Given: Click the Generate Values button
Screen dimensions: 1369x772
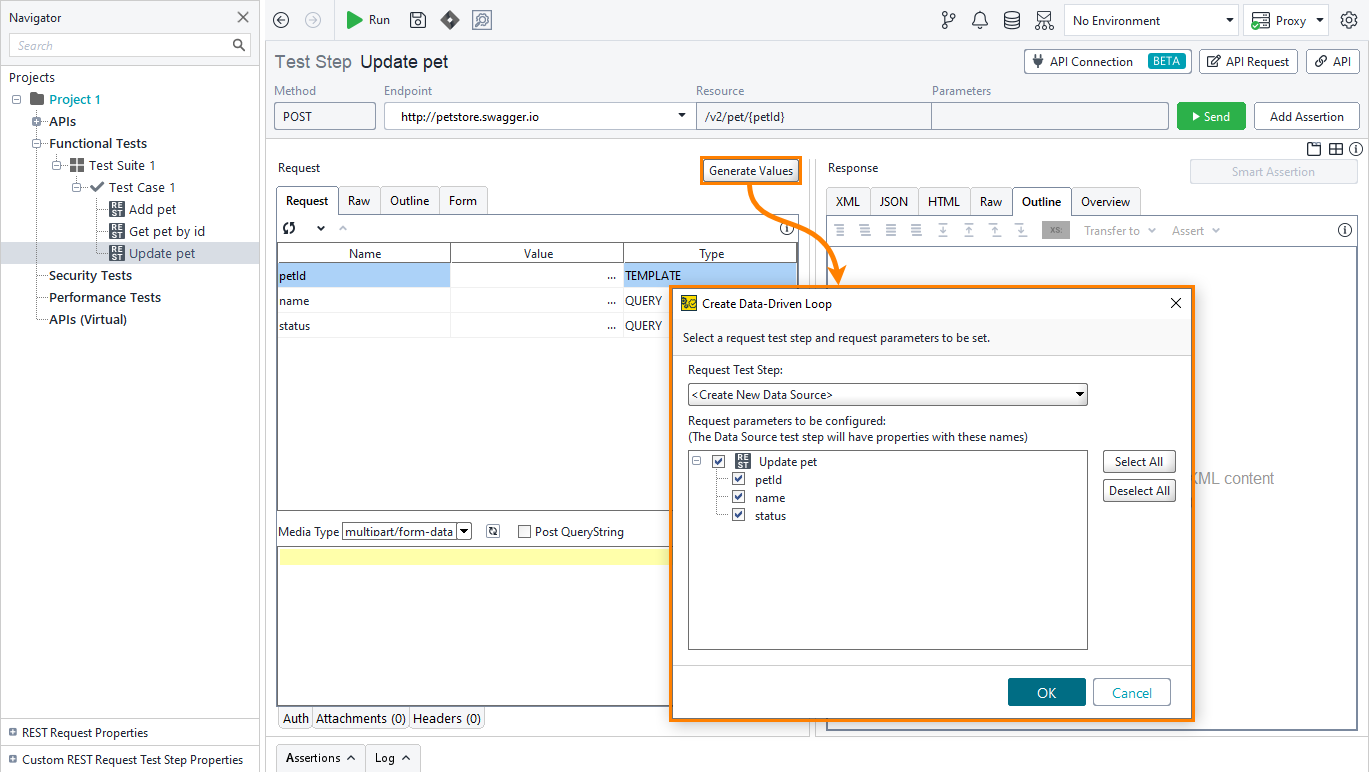Looking at the screenshot, I should coord(750,171).
